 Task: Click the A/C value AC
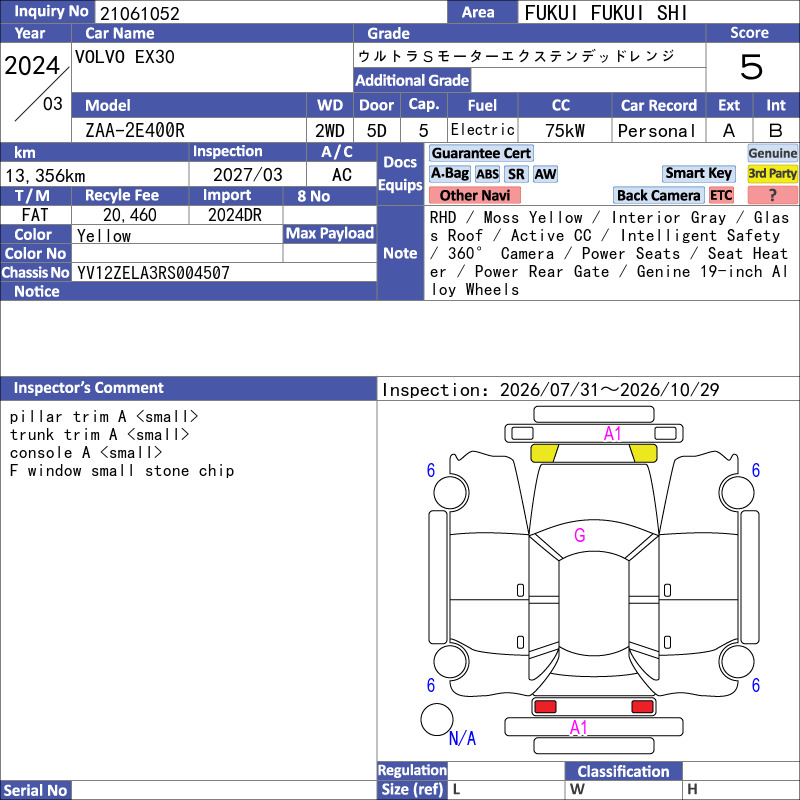click(x=342, y=175)
